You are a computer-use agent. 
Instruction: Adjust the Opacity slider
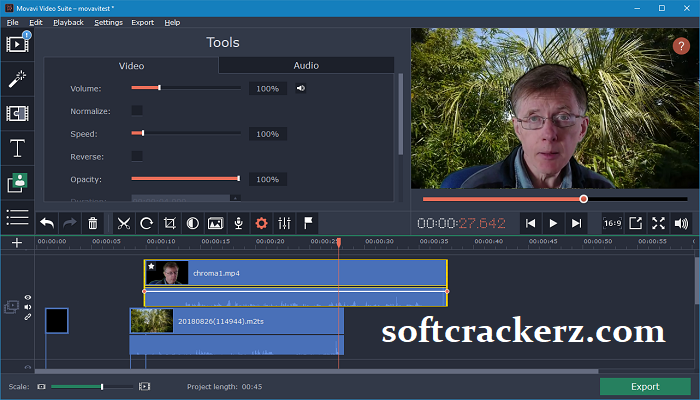(x=186, y=179)
